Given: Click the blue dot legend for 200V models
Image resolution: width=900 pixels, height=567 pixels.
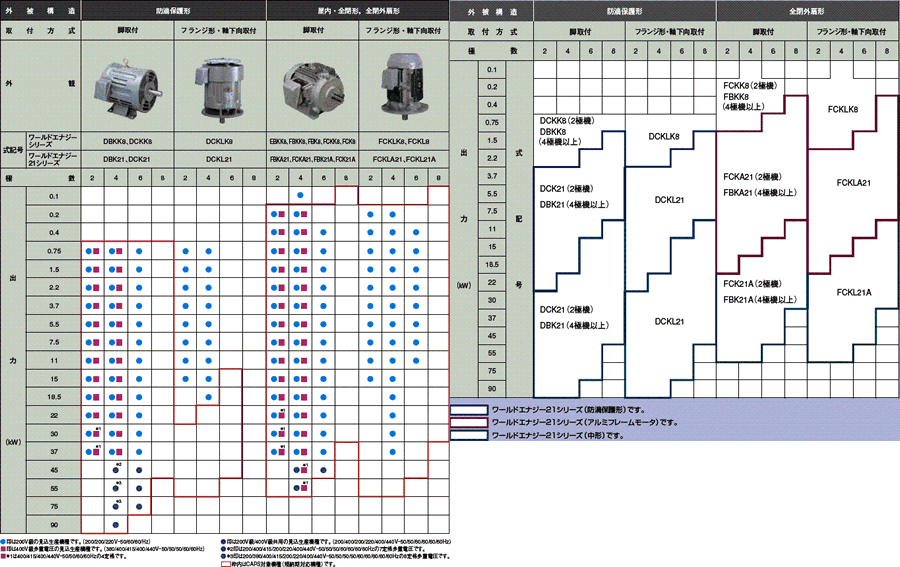Looking at the screenshot, I should click(x=5, y=540).
